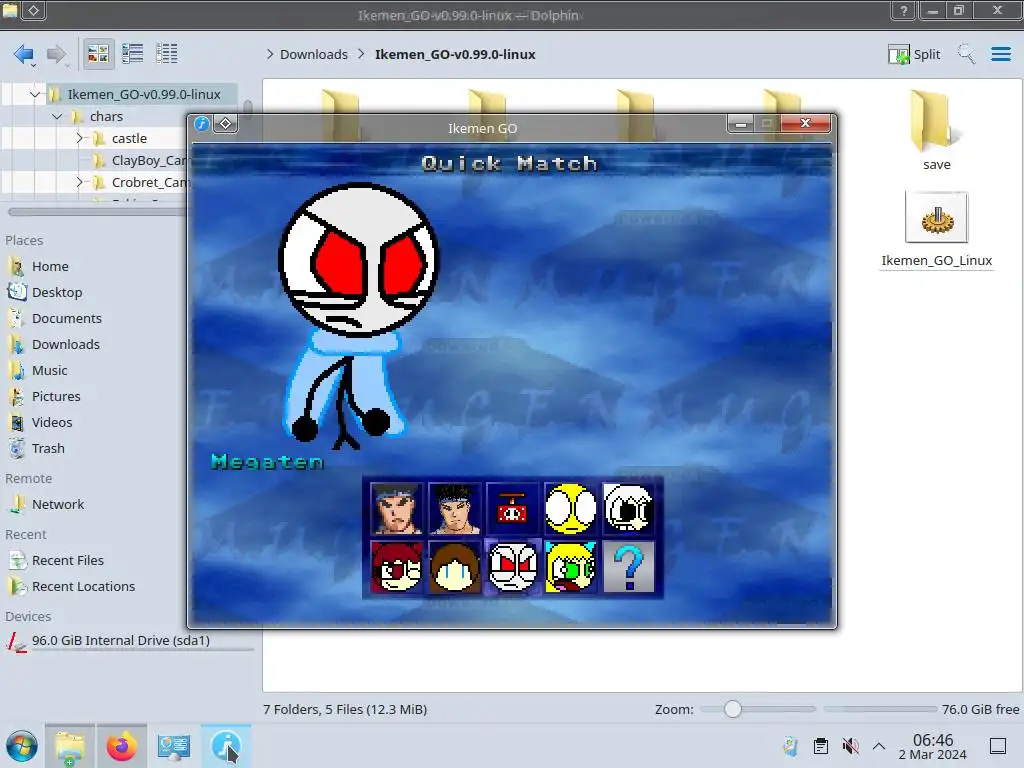Screen dimensions: 1024x768
Task: Switch Dolphin to Icons view mode
Action: [x=98, y=54]
